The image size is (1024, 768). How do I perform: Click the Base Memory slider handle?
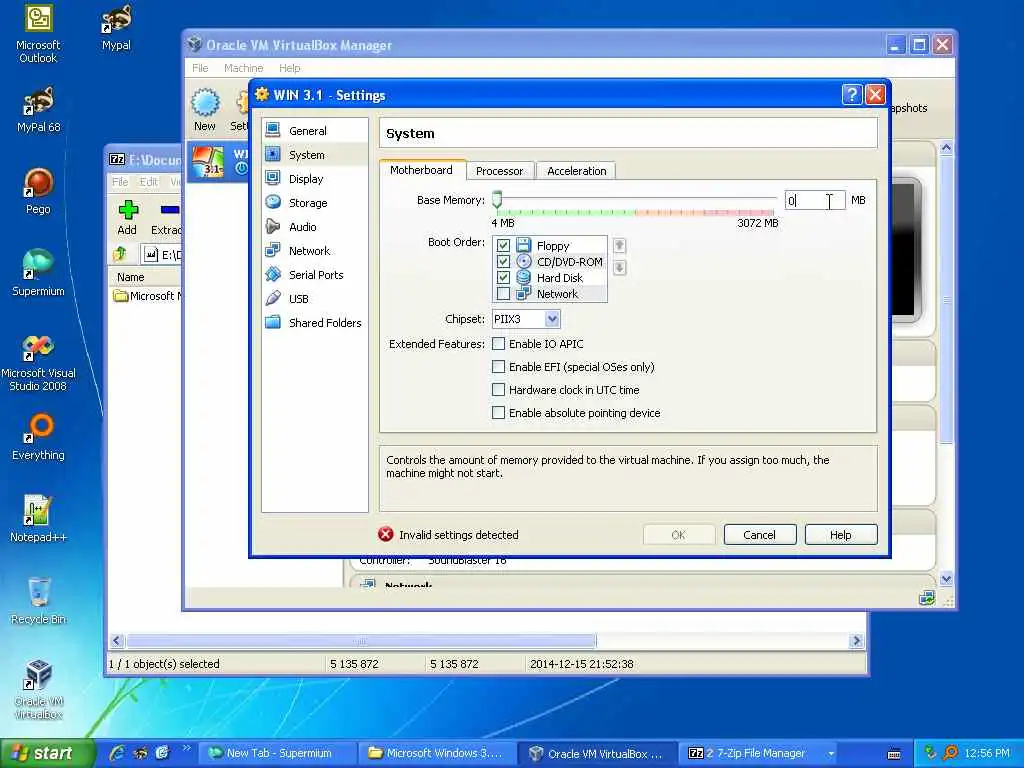pyautogui.click(x=497, y=199)
